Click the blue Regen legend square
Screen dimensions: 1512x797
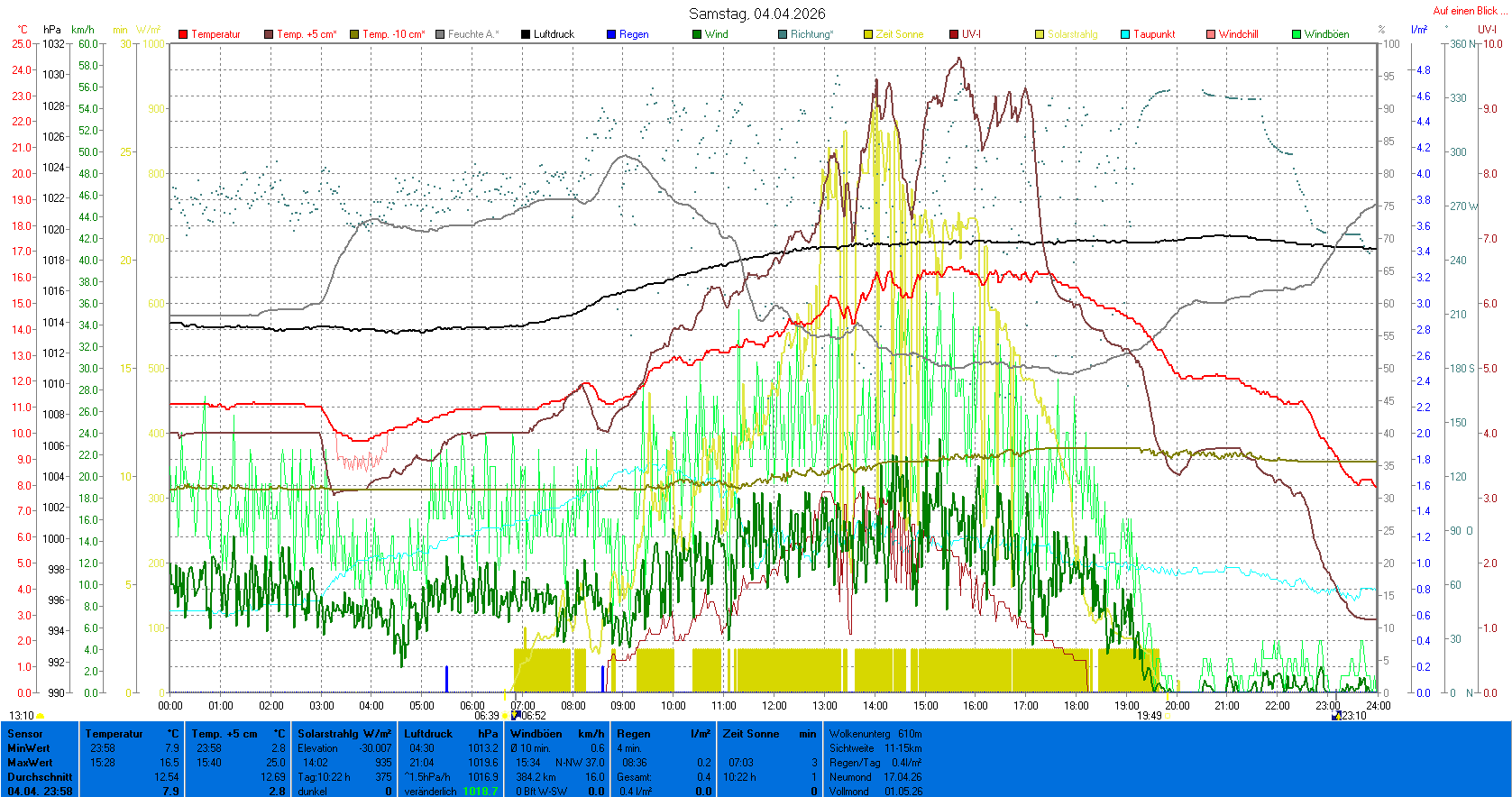[x=611, y=34]
